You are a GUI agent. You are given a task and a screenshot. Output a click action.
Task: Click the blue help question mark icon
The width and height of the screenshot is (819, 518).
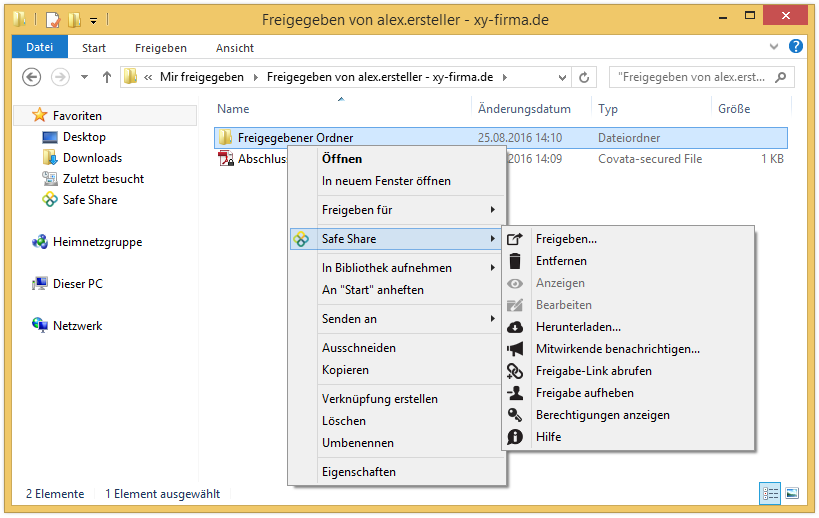(x=795, y=46)
